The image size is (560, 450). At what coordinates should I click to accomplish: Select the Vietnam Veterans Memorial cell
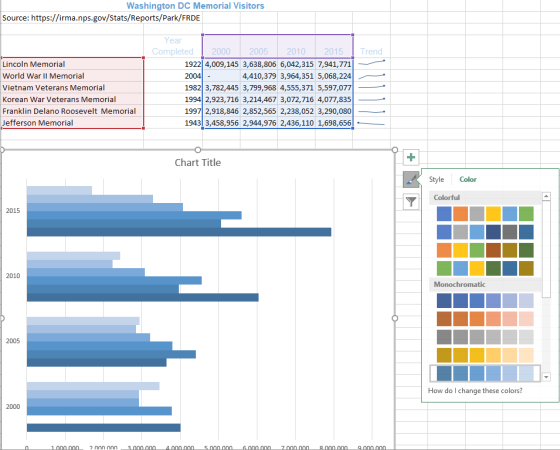pos(72,88)
